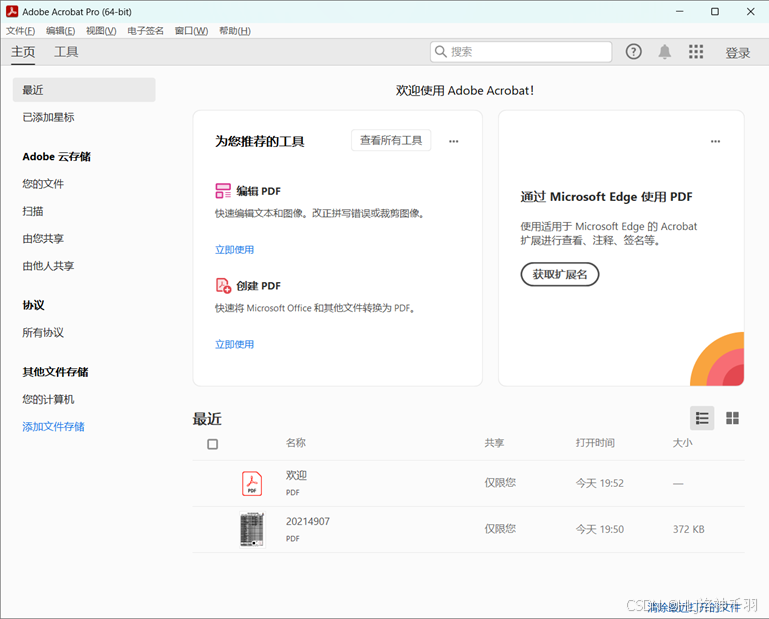The width and height of the screenshot is (769, 619).
Task: Open 由他人共享 in the sidebar
Action: point(48,266)
